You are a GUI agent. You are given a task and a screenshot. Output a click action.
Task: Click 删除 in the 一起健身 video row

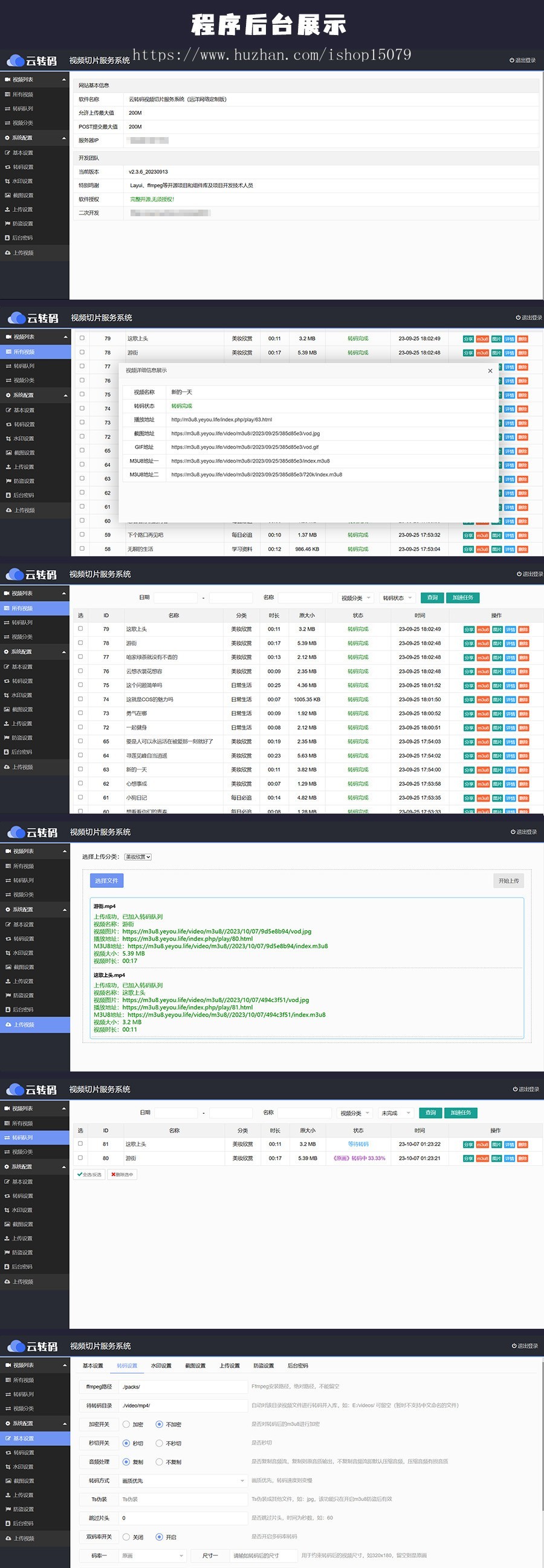click(x=522, y=728)
